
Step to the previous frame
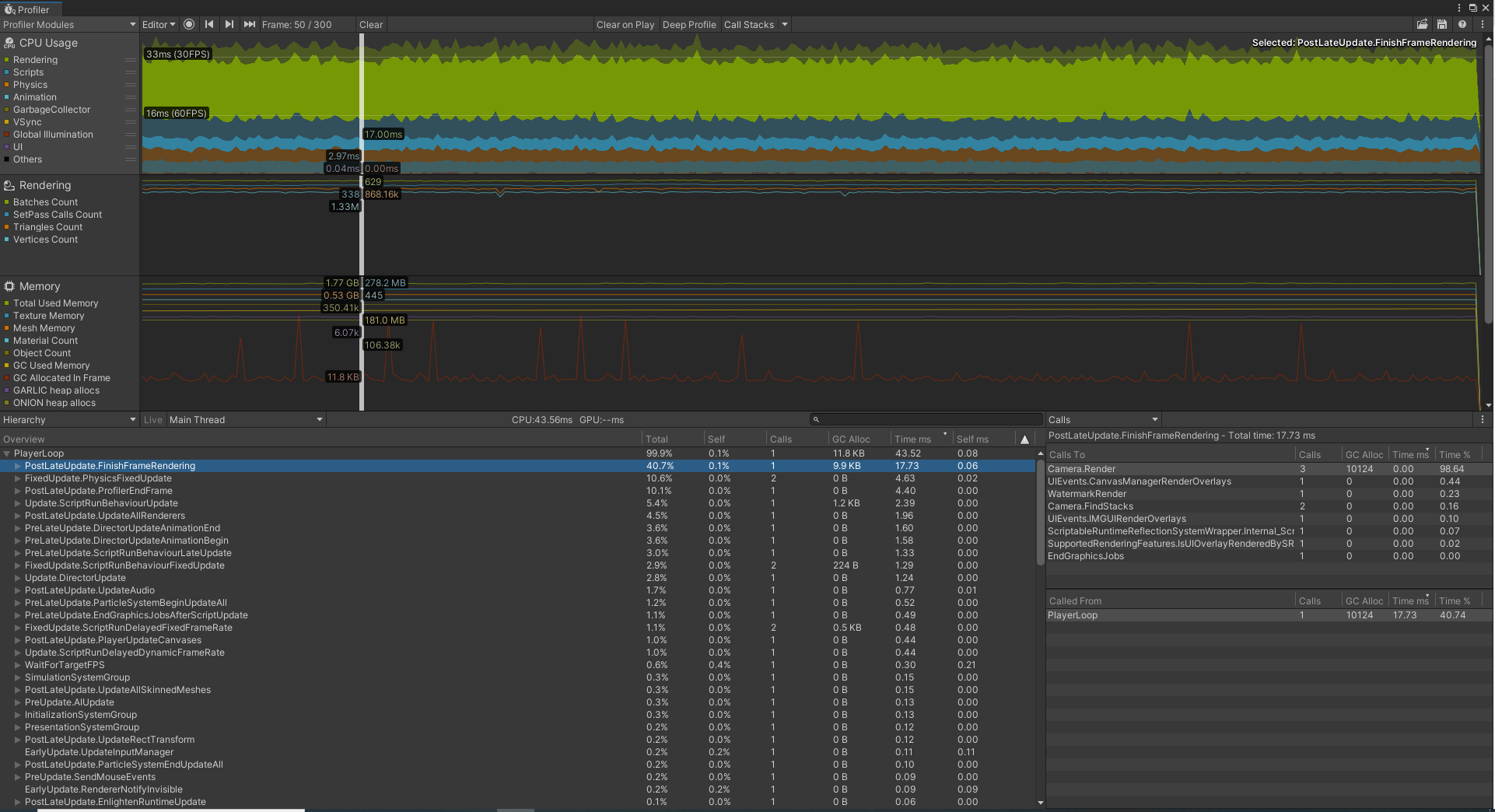pyautogui.click(x=209, y=24)
